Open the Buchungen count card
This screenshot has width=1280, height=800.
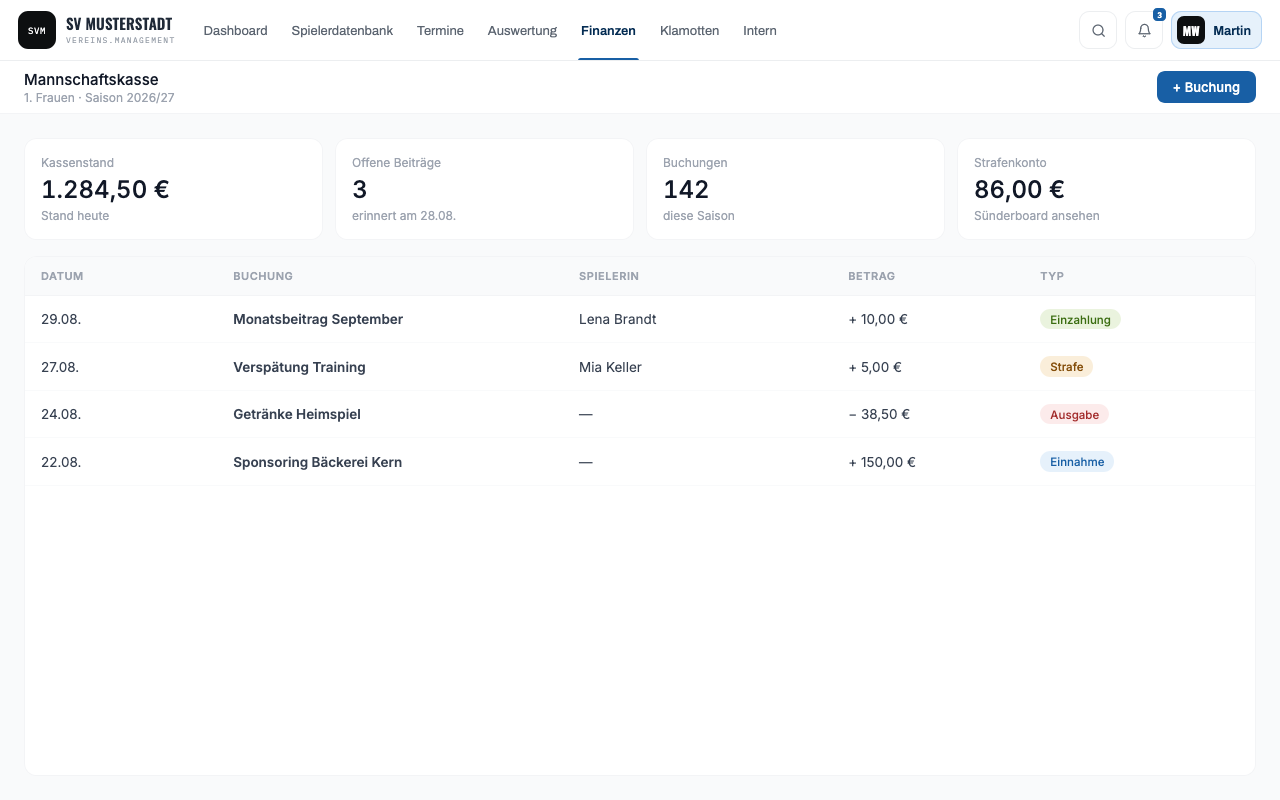(x=795, y=189)
